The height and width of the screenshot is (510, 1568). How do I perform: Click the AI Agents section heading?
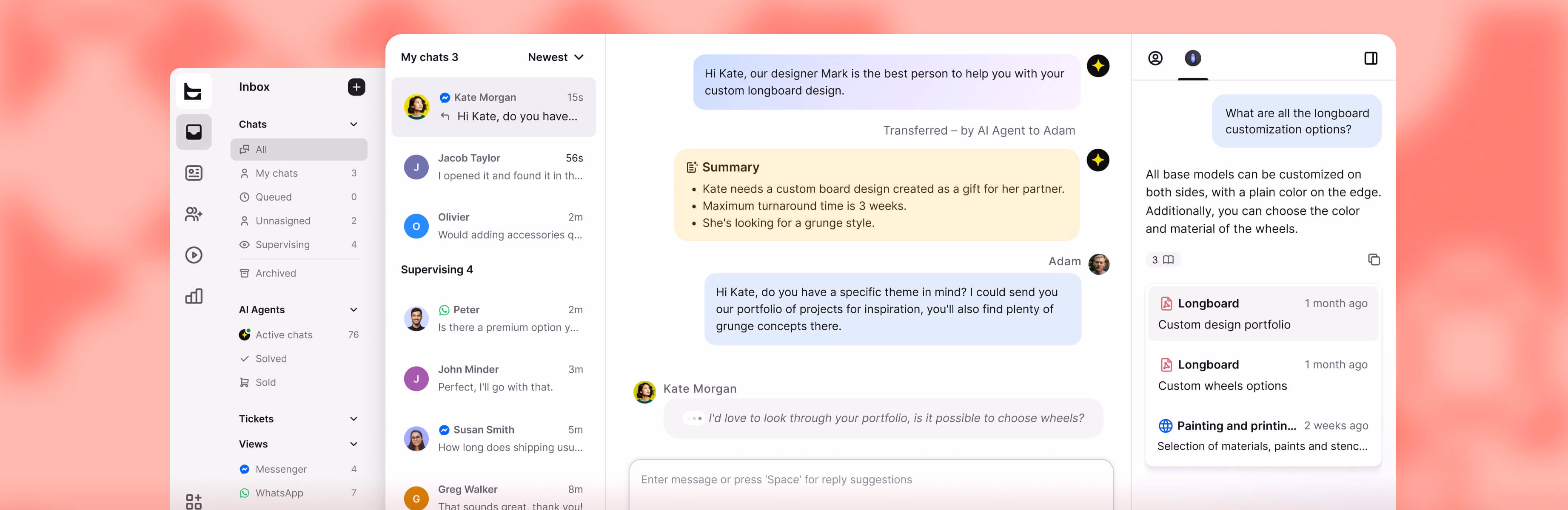[x=262, y=309]
